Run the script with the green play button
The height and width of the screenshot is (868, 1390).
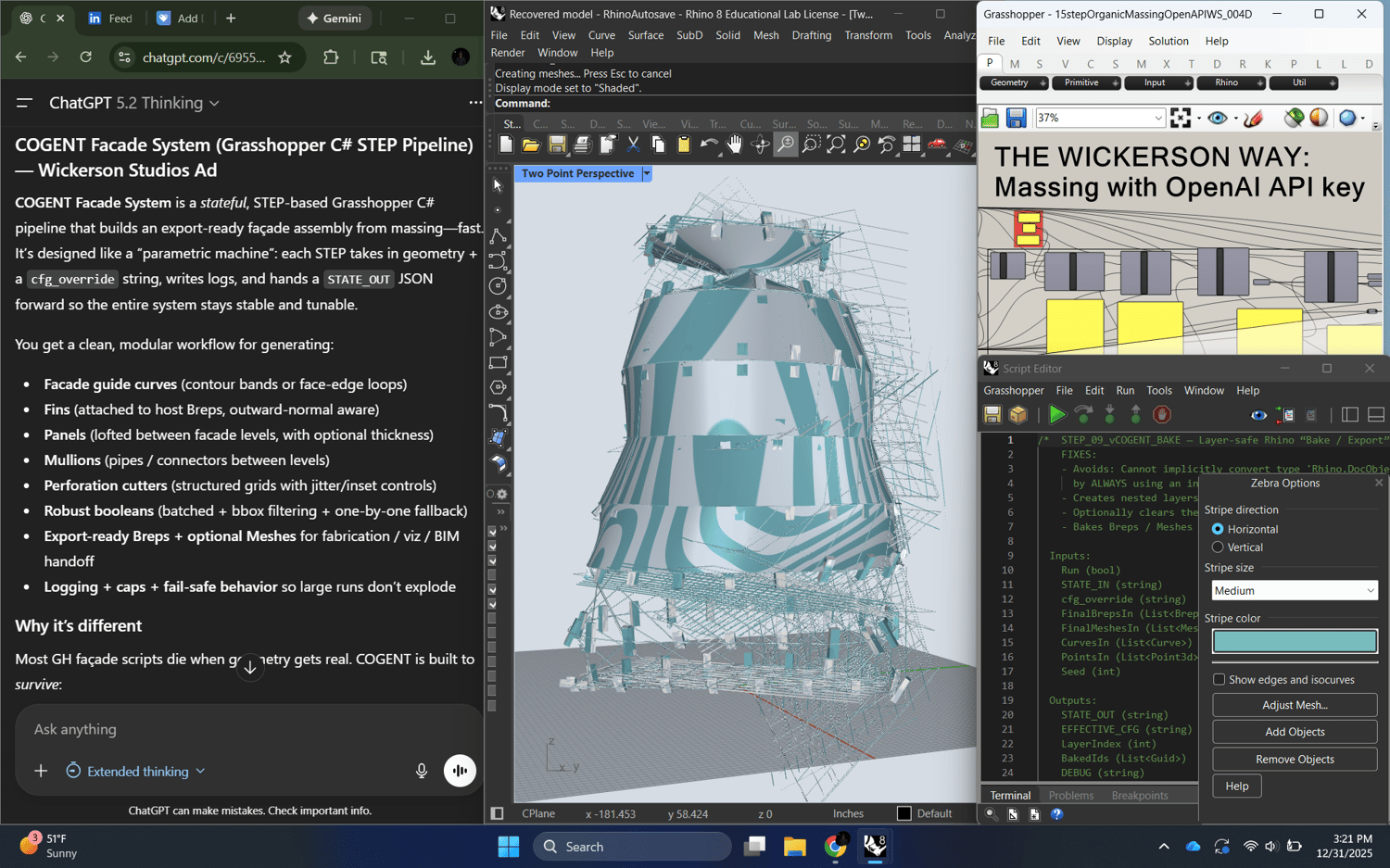pyautogui.click(x=1056, y=415)
